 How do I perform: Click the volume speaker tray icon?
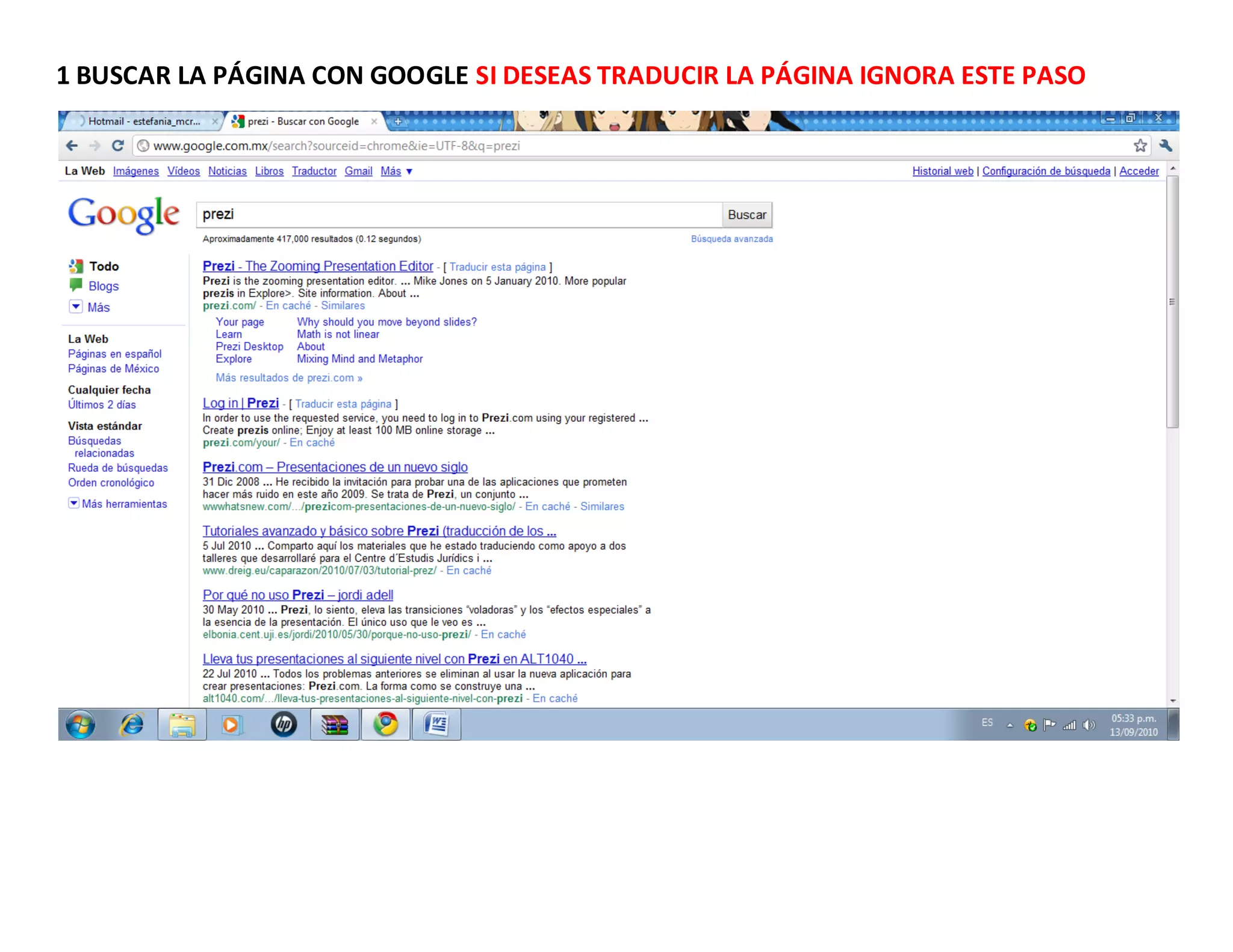(x=1089, y=725)
